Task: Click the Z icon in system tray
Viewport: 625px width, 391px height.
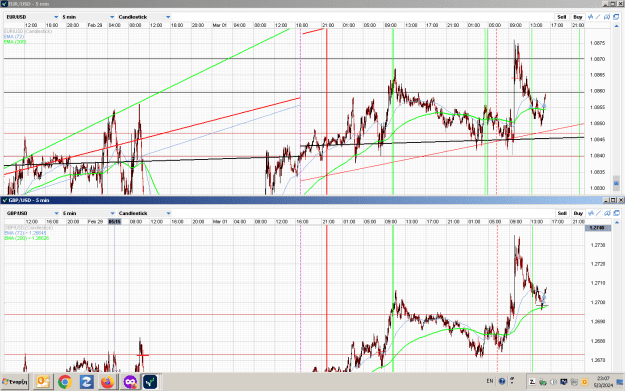Action: (533, 382)
